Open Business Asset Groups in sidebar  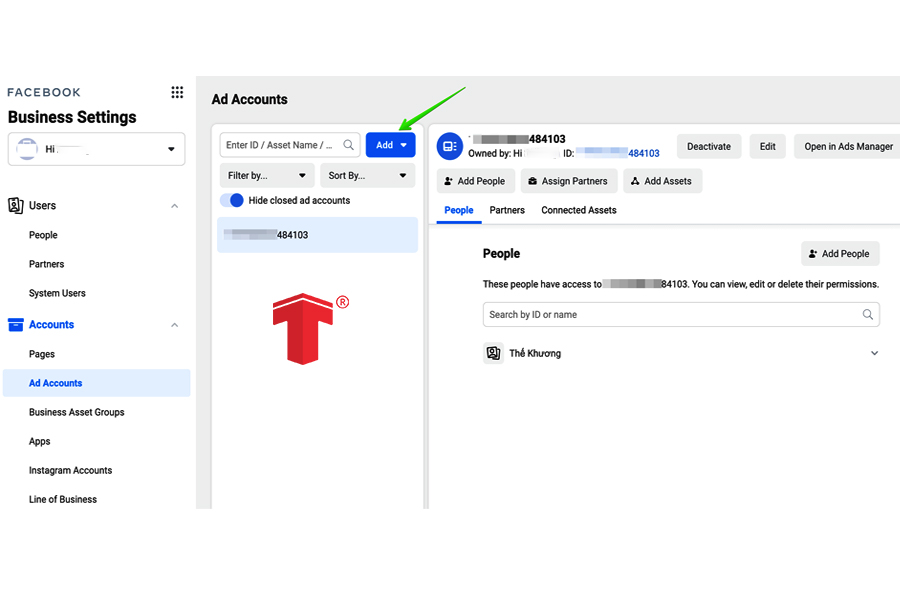tap(76, 412)
